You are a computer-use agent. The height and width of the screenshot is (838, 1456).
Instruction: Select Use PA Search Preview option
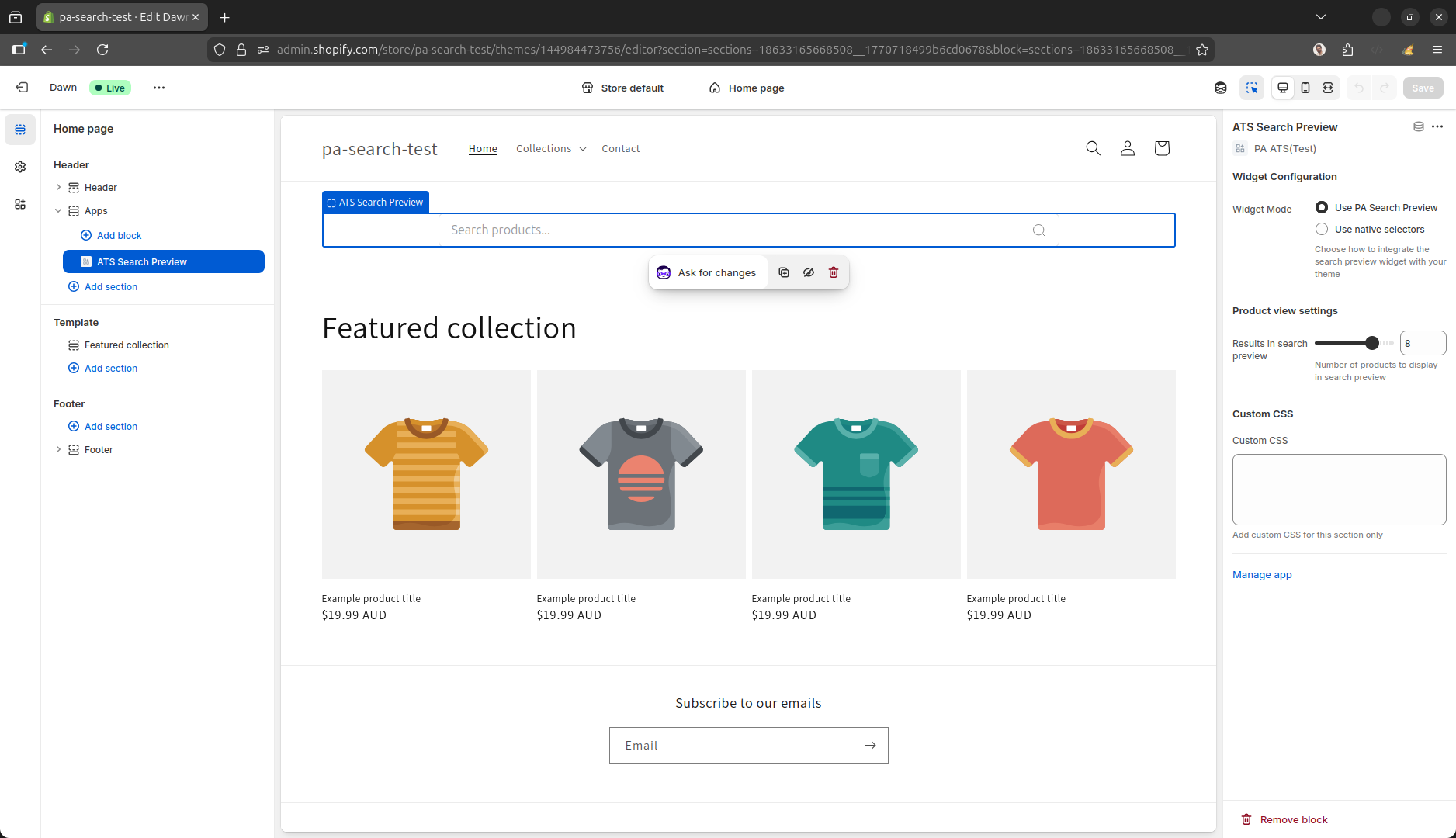(1322, 207)
